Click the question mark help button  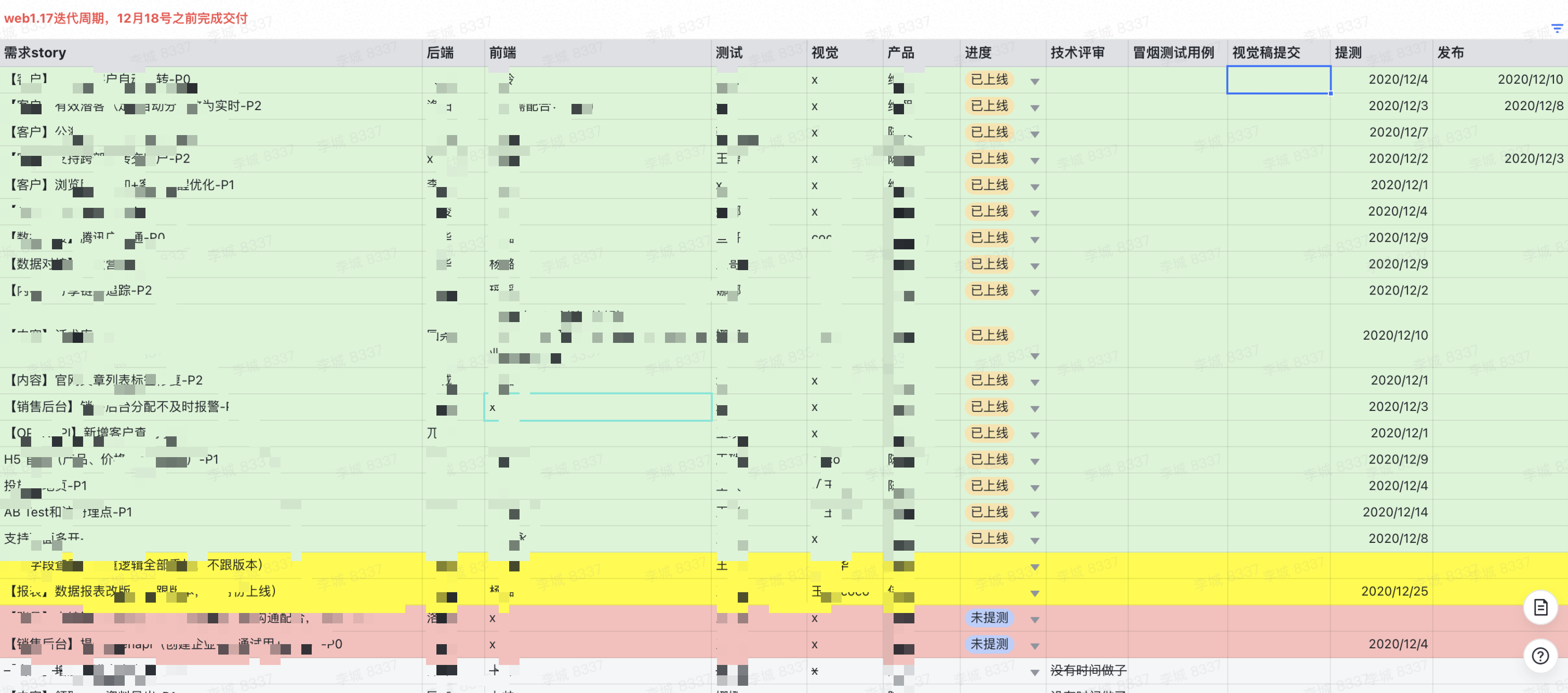1540,656
